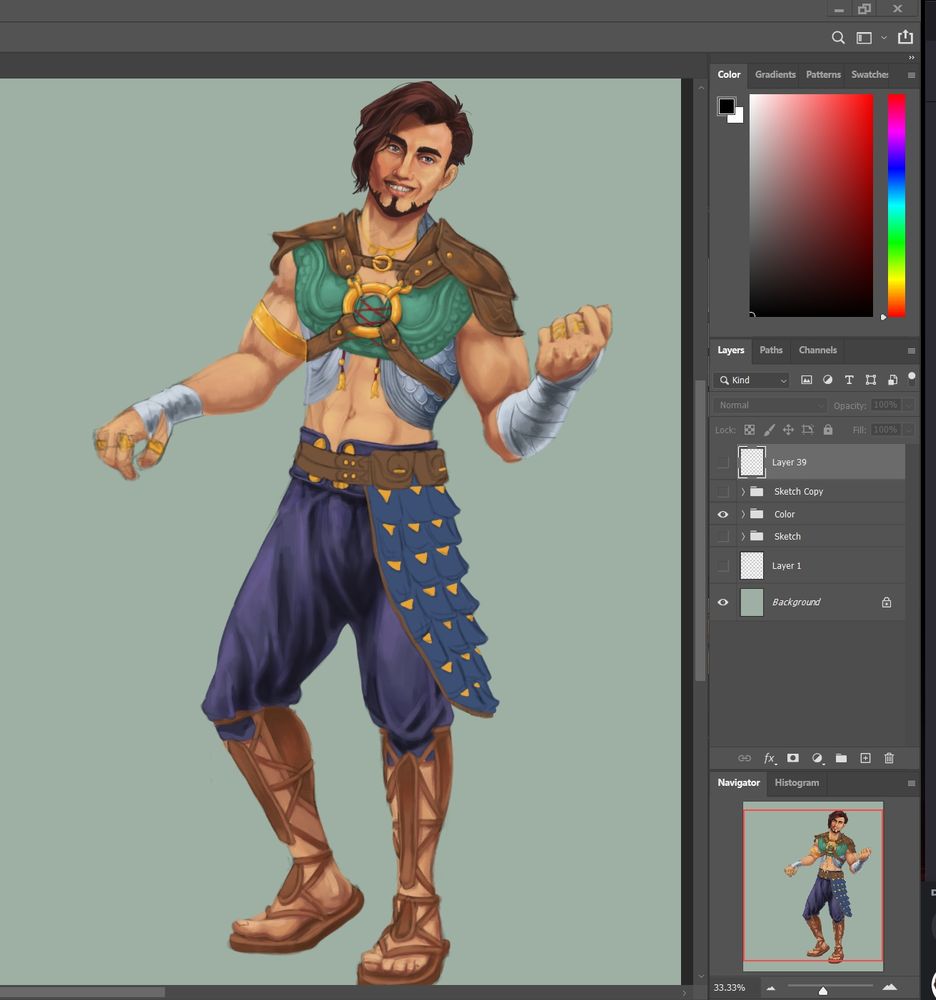Click the delete layer trash icon
This screenshot has width=936, height=1000.
coord(889,759)
